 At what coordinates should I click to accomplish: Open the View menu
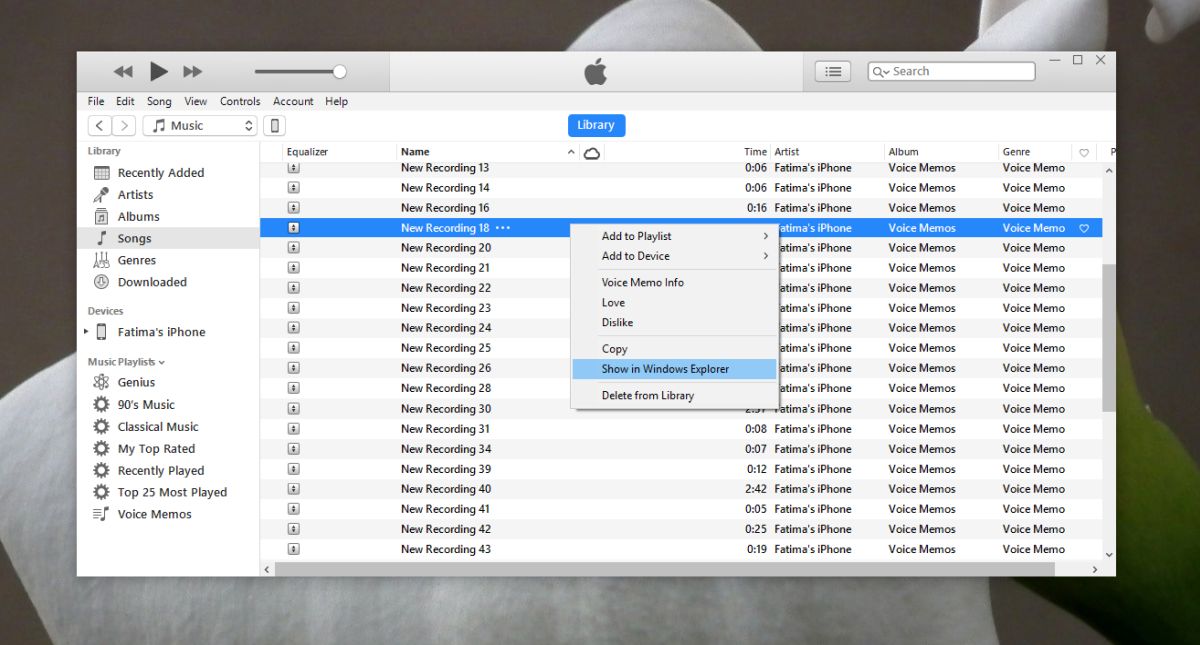pos(196,101)
